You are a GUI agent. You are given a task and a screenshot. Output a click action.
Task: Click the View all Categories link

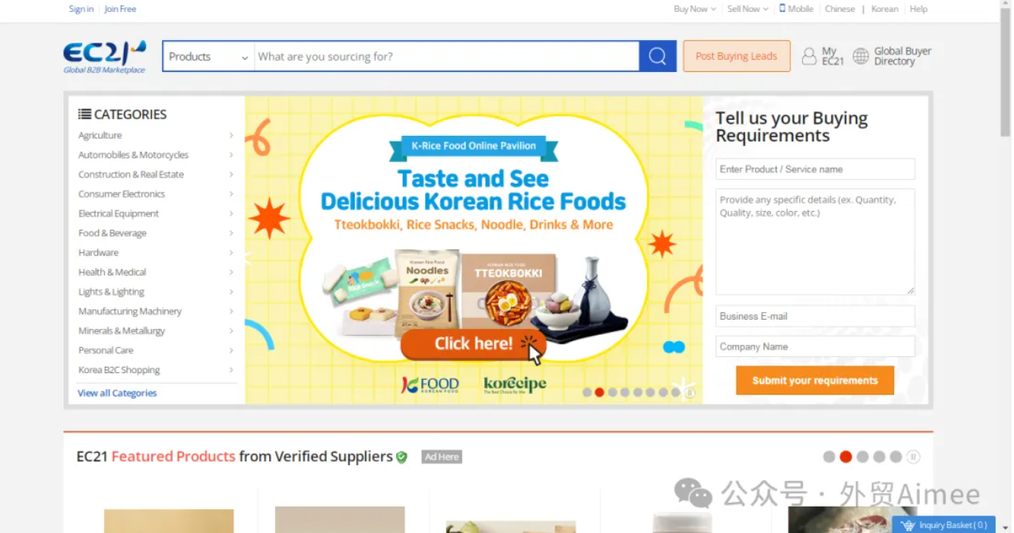pyautogui.click(x=117, y=393)
